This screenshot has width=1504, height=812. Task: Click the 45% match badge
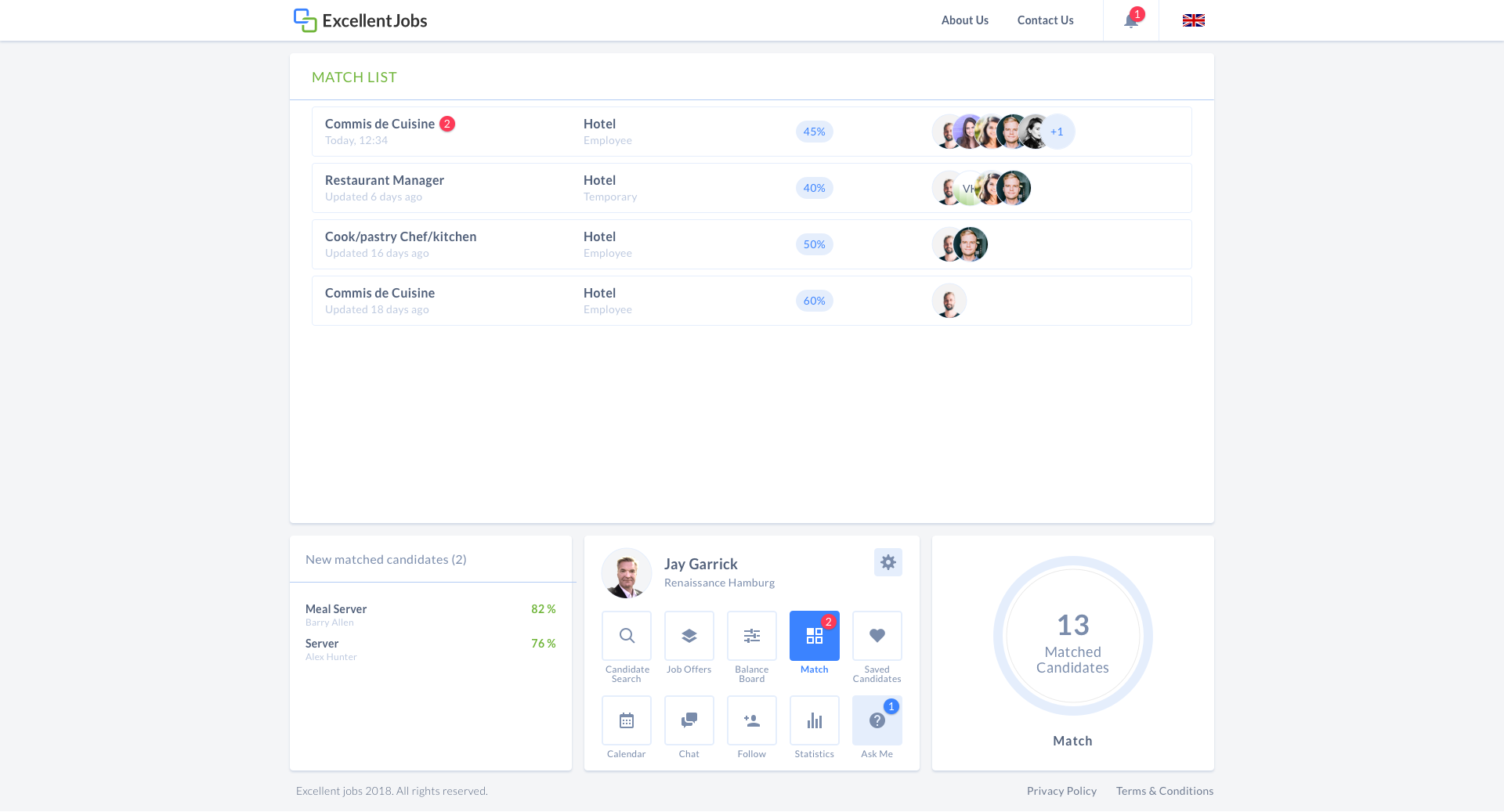814,132
